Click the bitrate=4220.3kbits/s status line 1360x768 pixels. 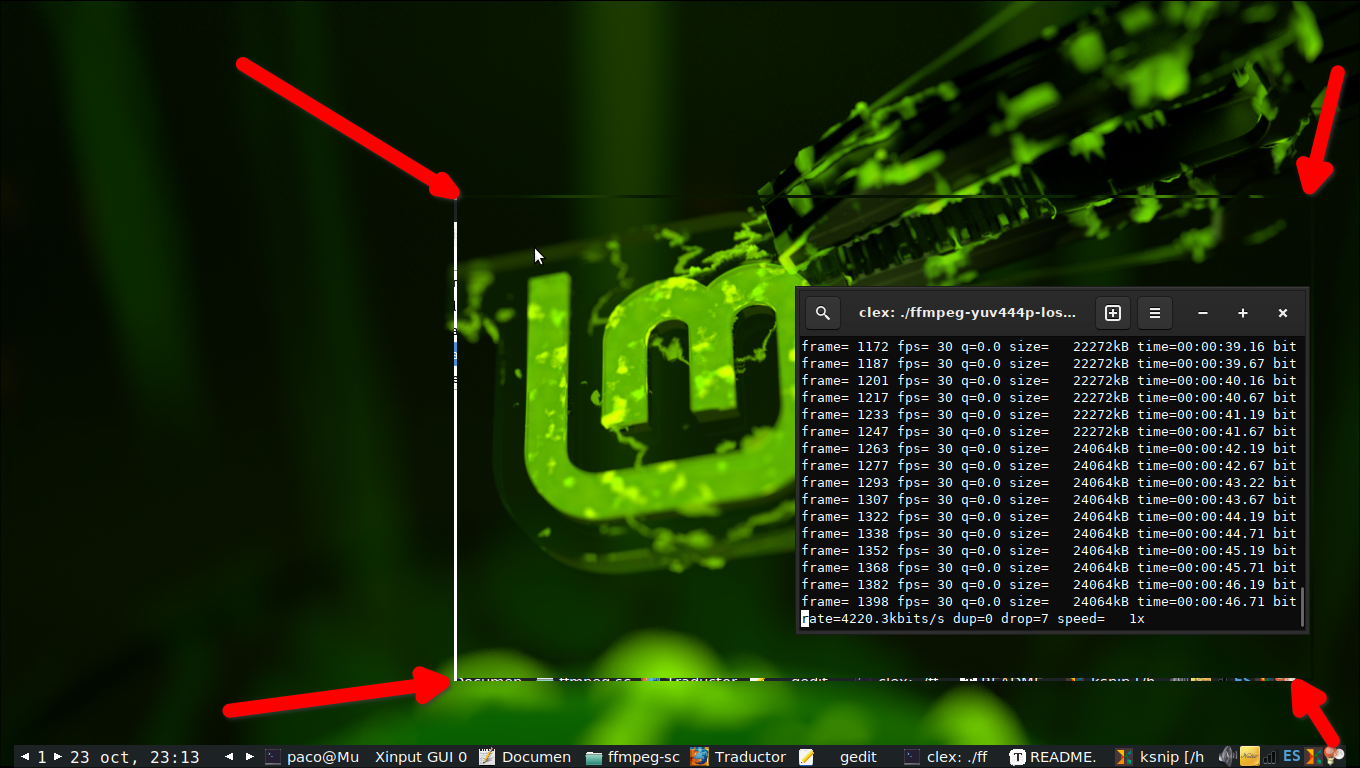coord(973,619)
